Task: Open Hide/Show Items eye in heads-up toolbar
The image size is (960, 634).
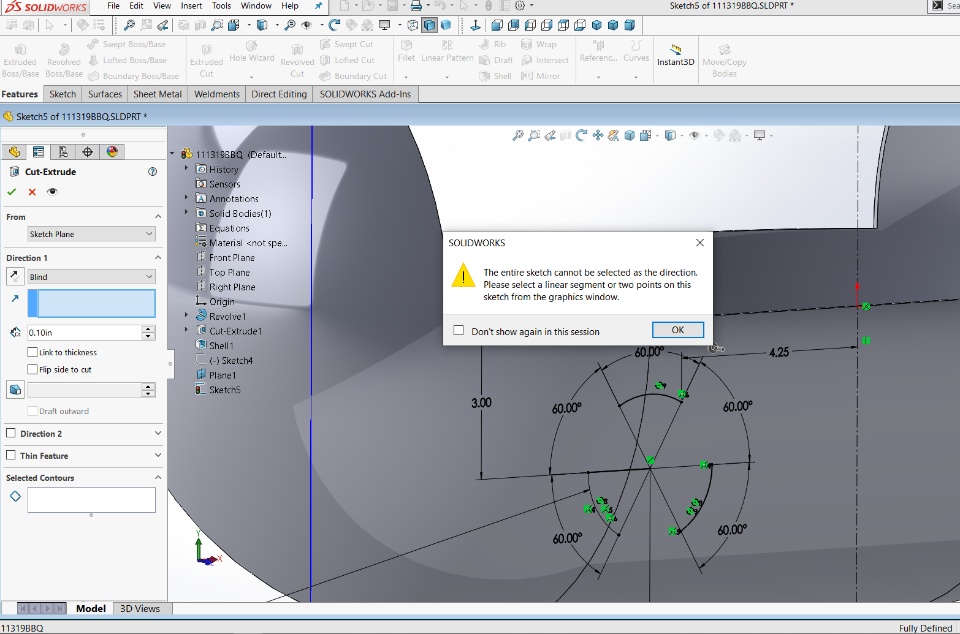Action: [x=694, y=135]
